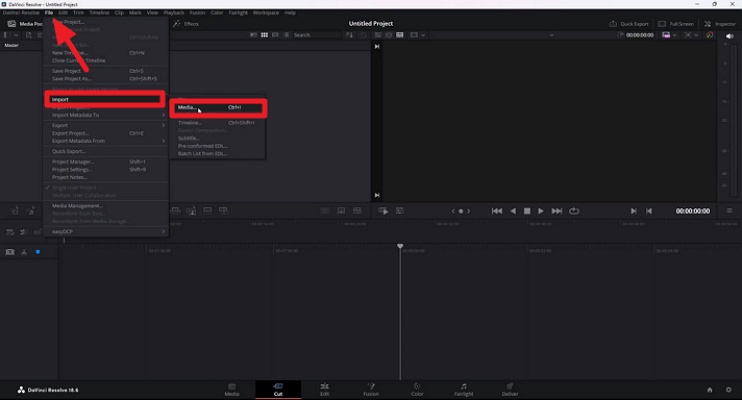Click the fast review icon
Viewport: 742px width, 400px height.
(383, 211)
